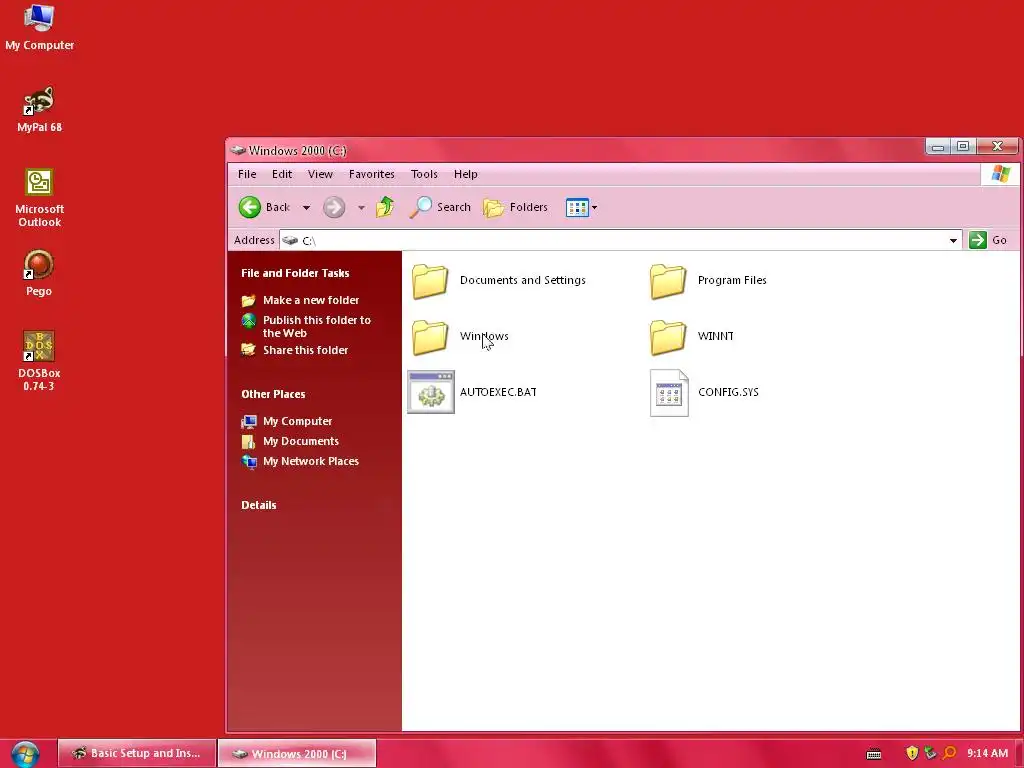Toggle the Folders pane

point(515,207)
